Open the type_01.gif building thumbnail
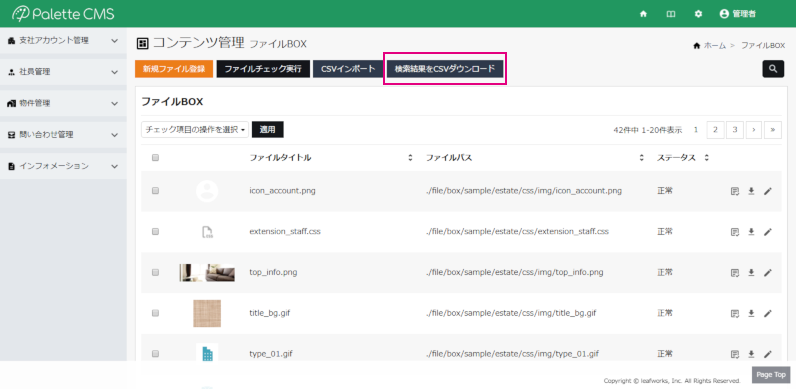 [x=207, y=353]
